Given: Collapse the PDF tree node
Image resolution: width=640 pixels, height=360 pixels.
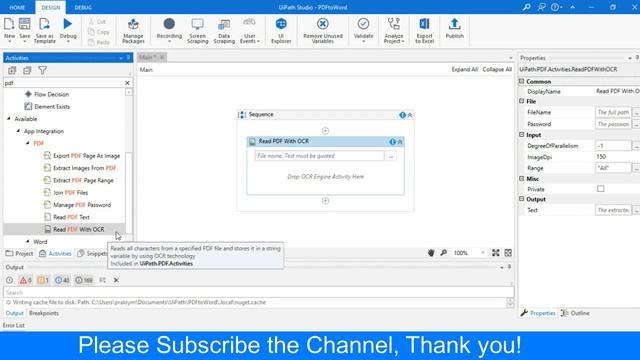Looking at the screenshot, I should pos(28,143).
